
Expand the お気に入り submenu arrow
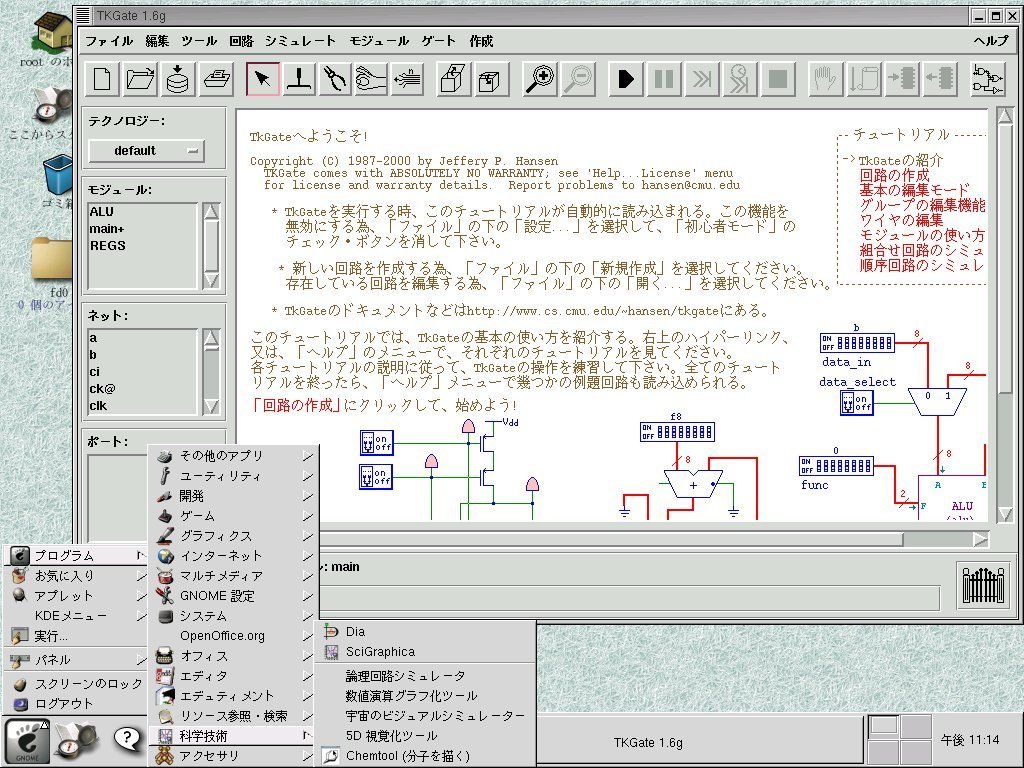[141, 576]
